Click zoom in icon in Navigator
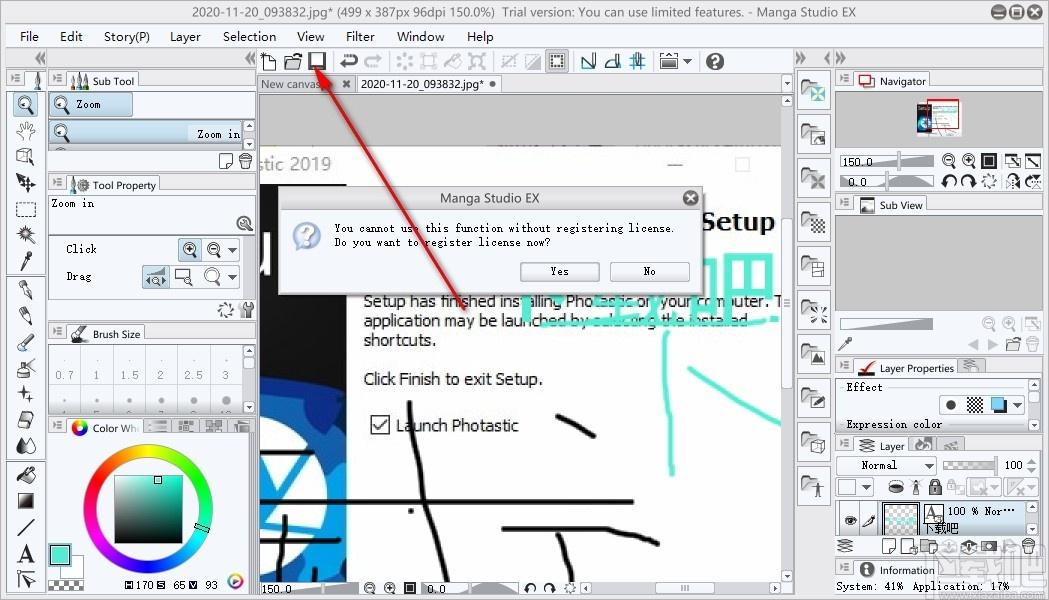 pos(969,161)
